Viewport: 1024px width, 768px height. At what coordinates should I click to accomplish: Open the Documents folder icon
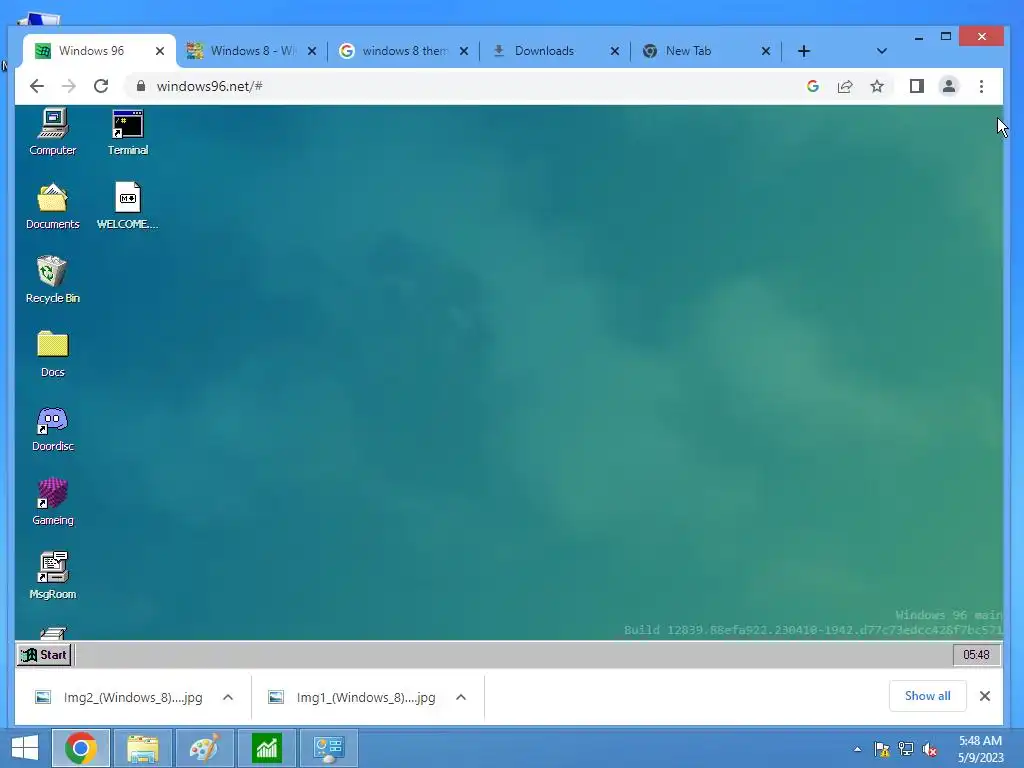click(x=52, y=206)
